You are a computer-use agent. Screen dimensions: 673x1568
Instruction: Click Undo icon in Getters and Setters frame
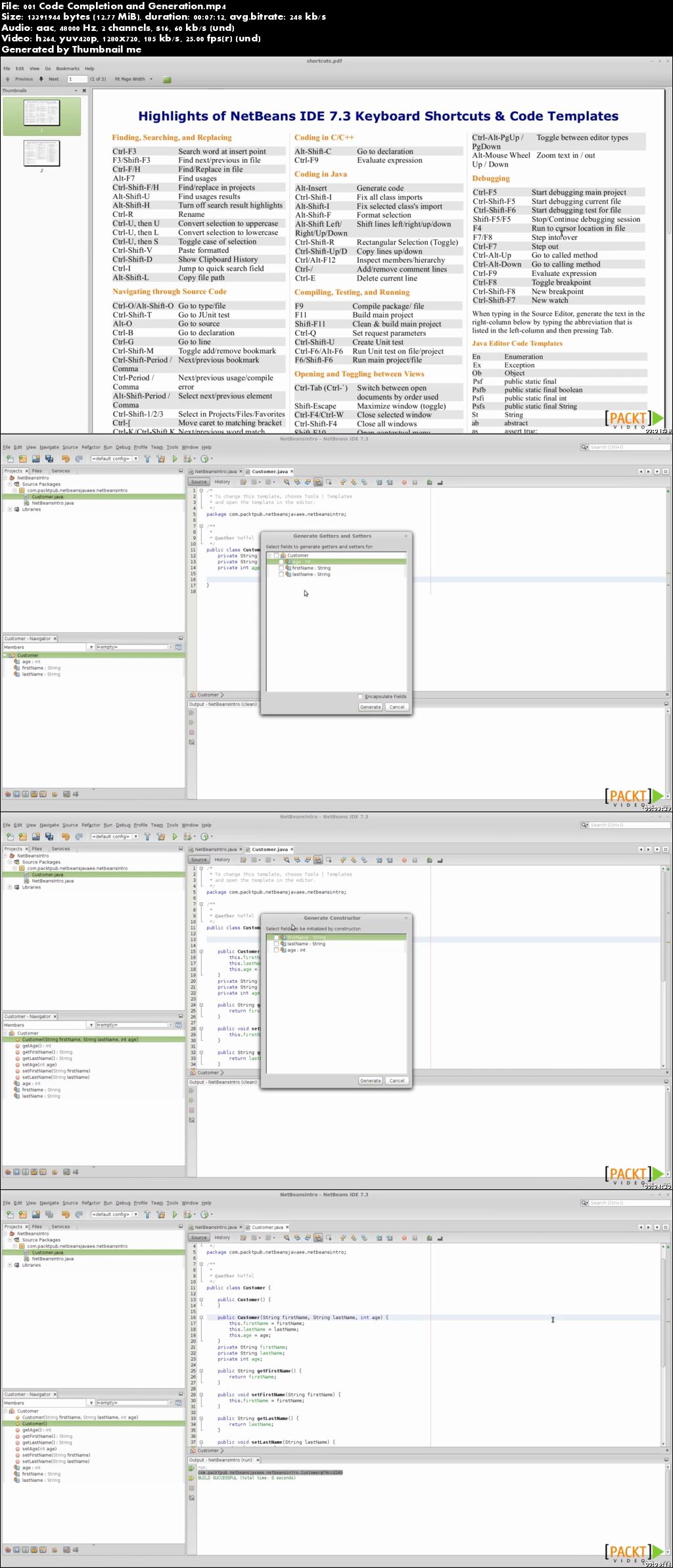click(65, 459)
